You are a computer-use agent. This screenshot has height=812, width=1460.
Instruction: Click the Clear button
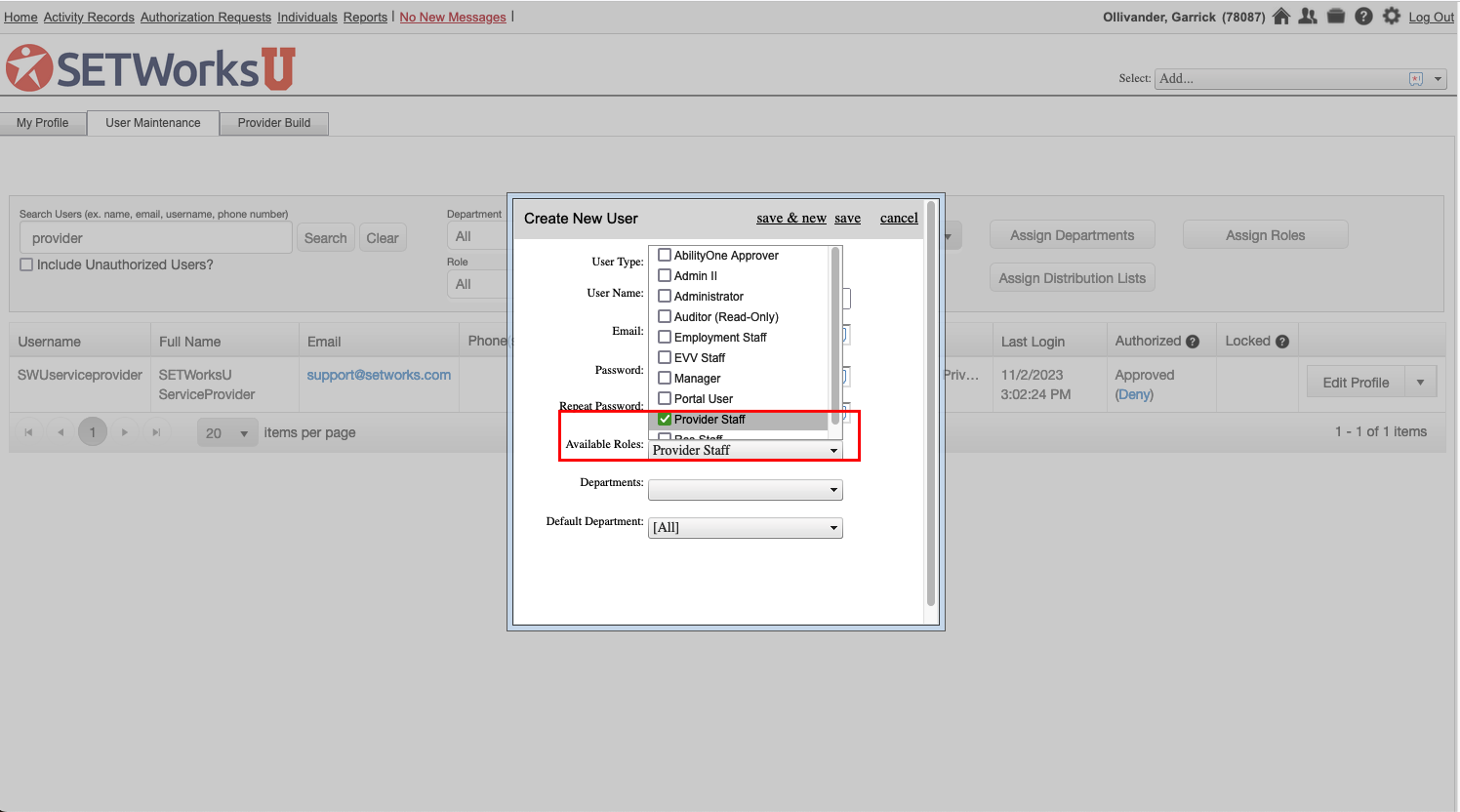(383, 238)
